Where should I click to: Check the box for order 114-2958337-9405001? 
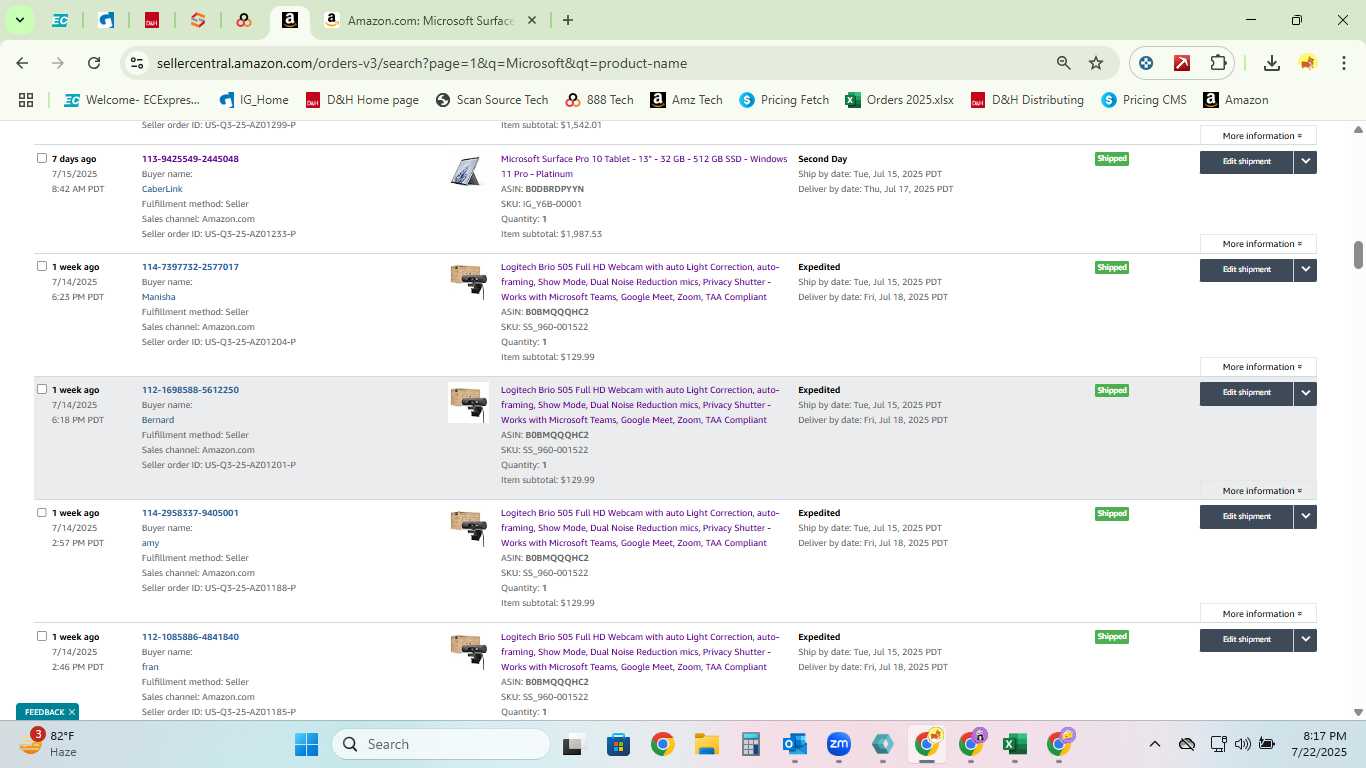[42, 512]
